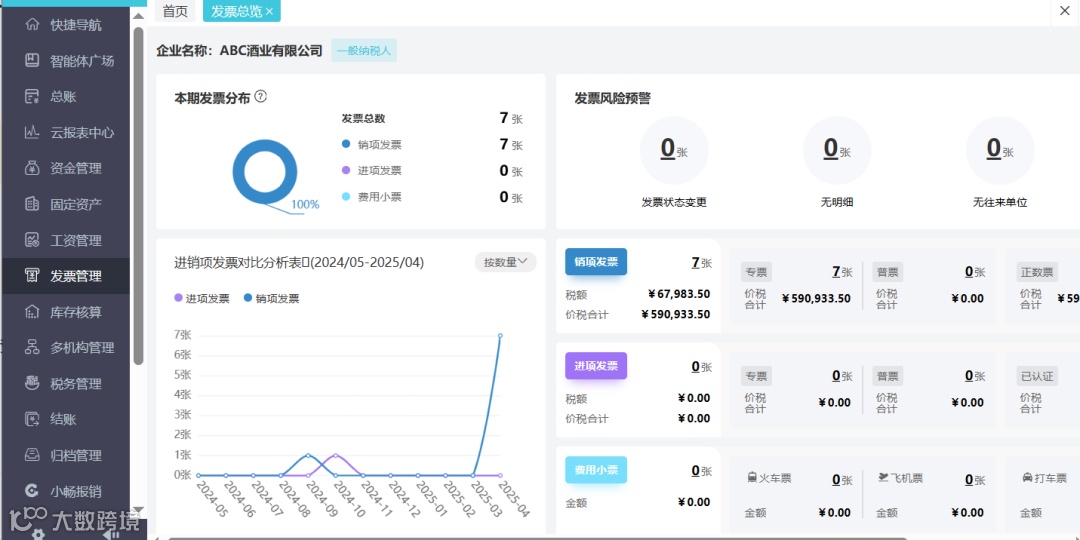The height and width of the screenshot is (540, 1080).
Task: Click the 发票管理 invoice icon
Action: [x=32, y=276]
